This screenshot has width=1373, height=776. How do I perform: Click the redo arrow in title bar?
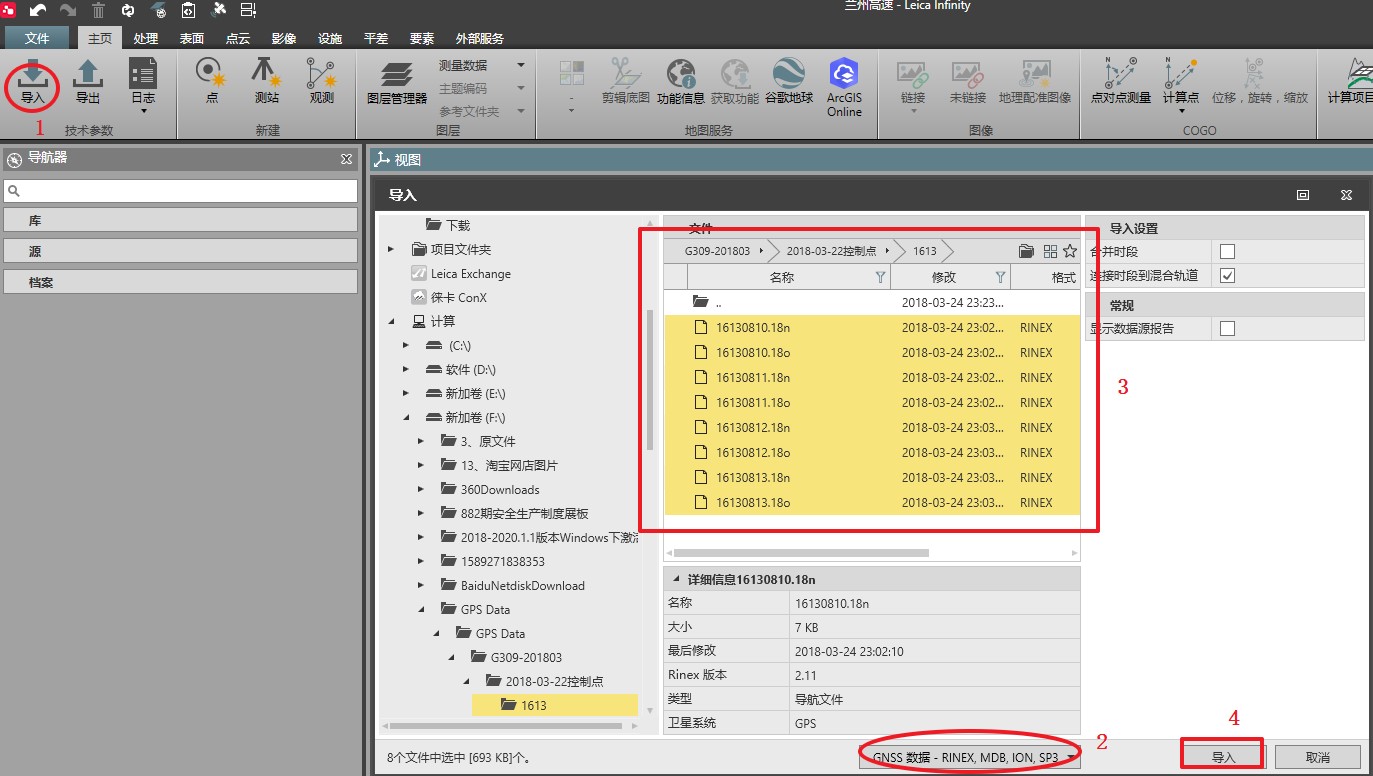[x=68, y=11]
